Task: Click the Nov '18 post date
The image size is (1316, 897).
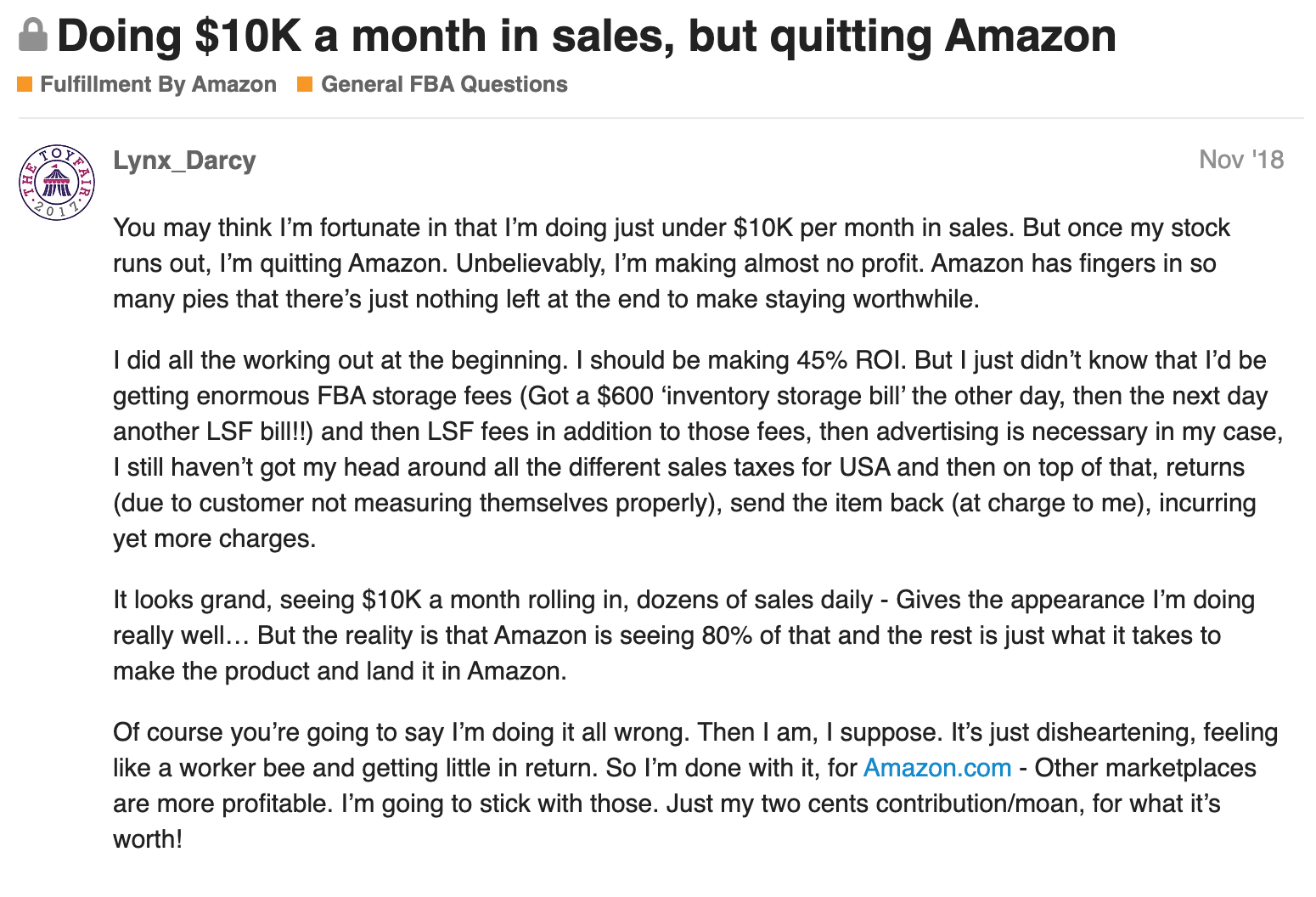Action: coord(1241,160)
